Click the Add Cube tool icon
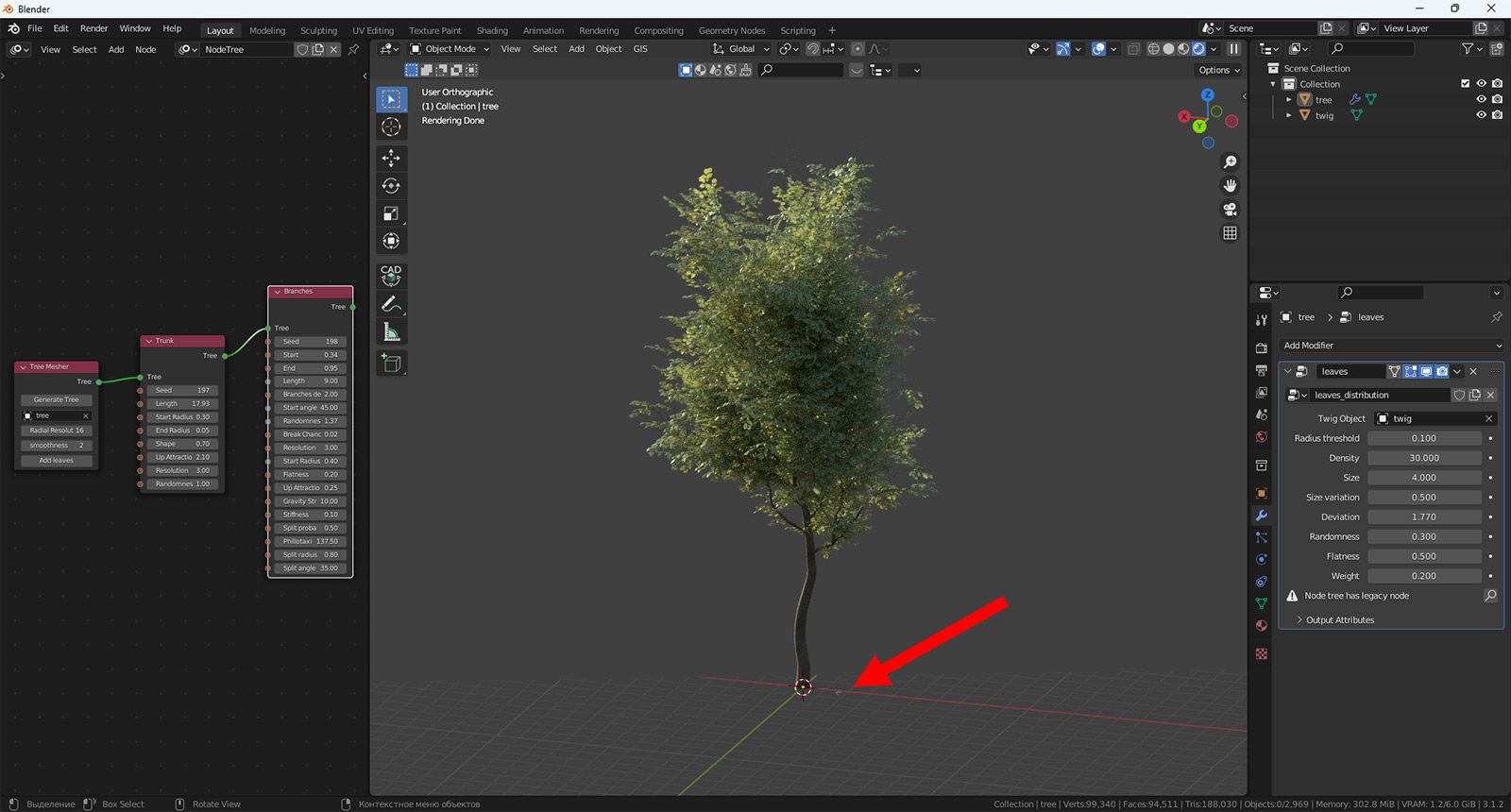 pyautogui.click(x=391, y=363)
